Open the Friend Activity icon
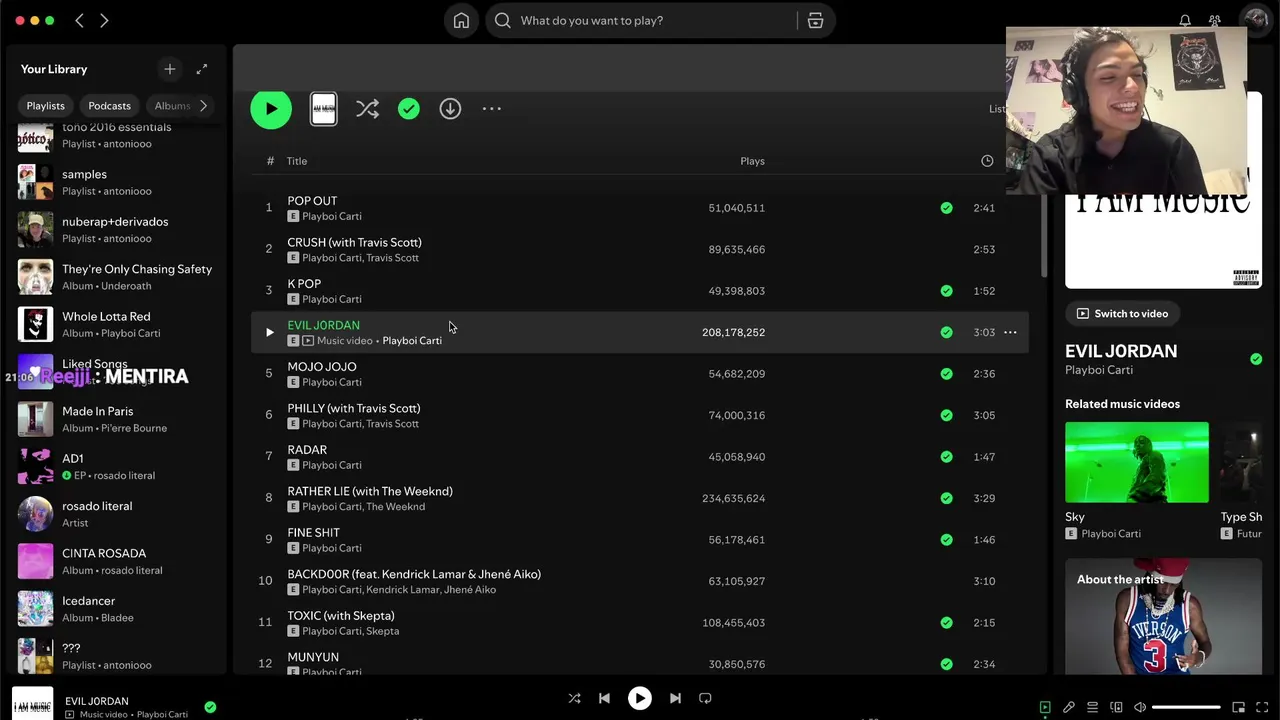 pyautogui.click(x=1215, y=20)
